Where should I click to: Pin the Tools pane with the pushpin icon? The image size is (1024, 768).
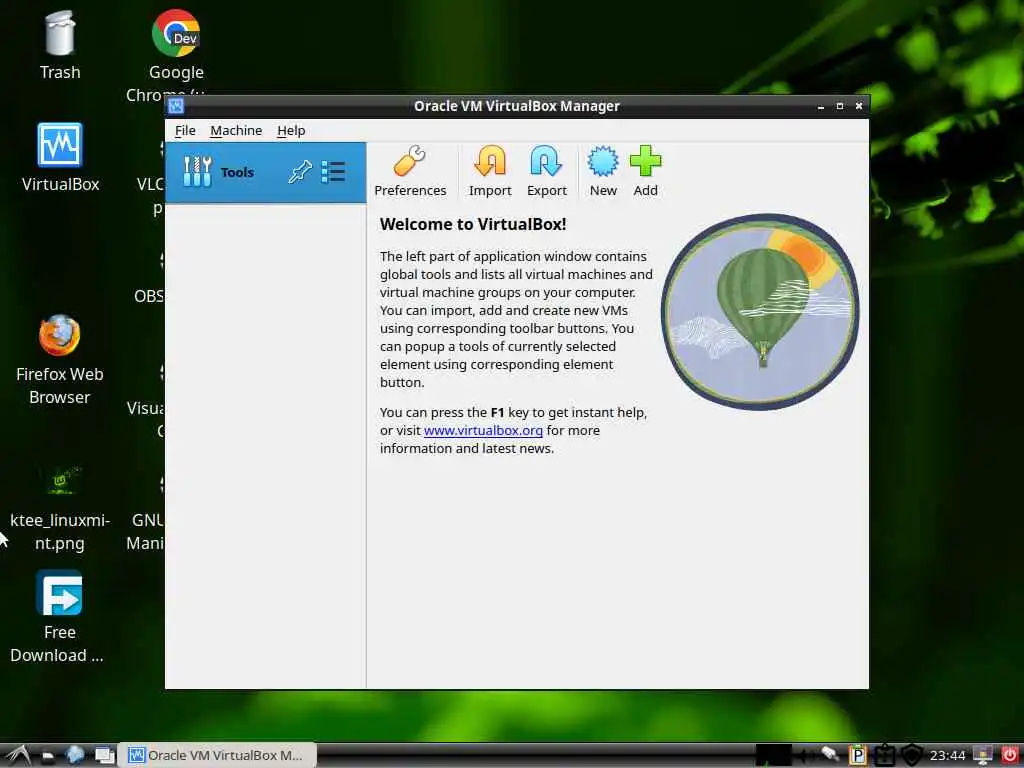tap(300, 172)
